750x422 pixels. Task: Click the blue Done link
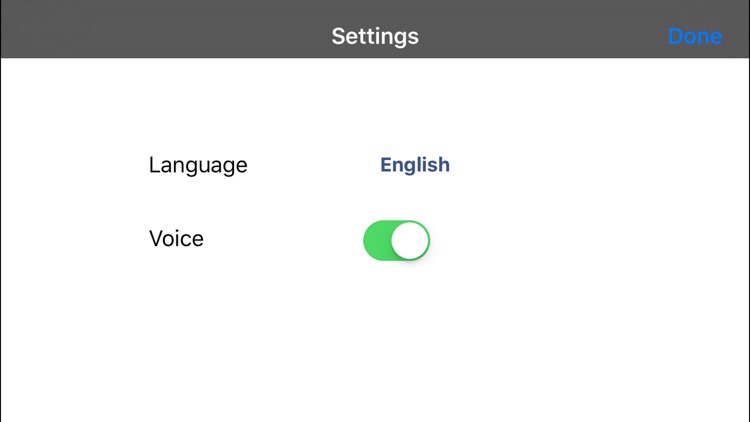pos(695,36)
